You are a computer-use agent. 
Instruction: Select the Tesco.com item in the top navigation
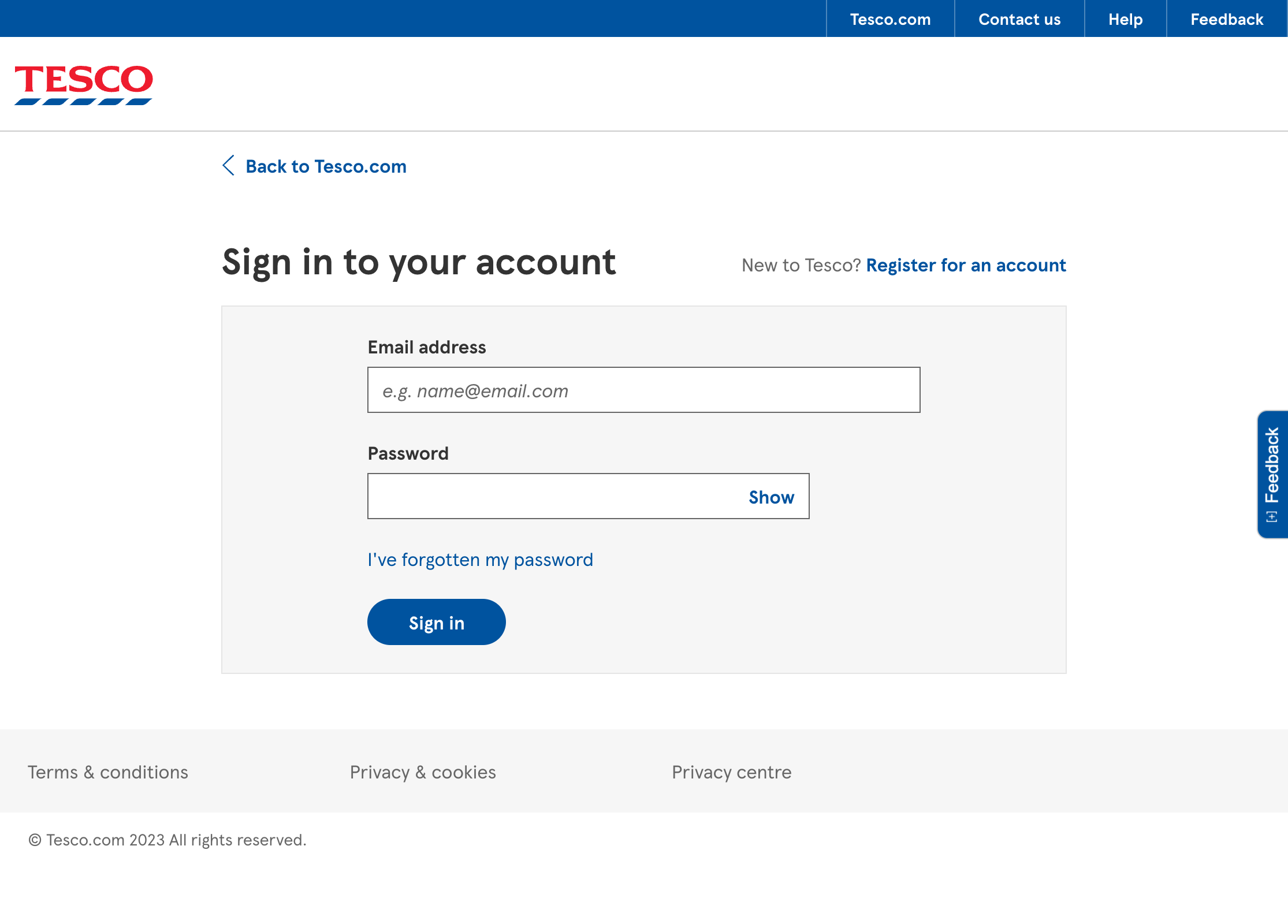pos(890,18)
